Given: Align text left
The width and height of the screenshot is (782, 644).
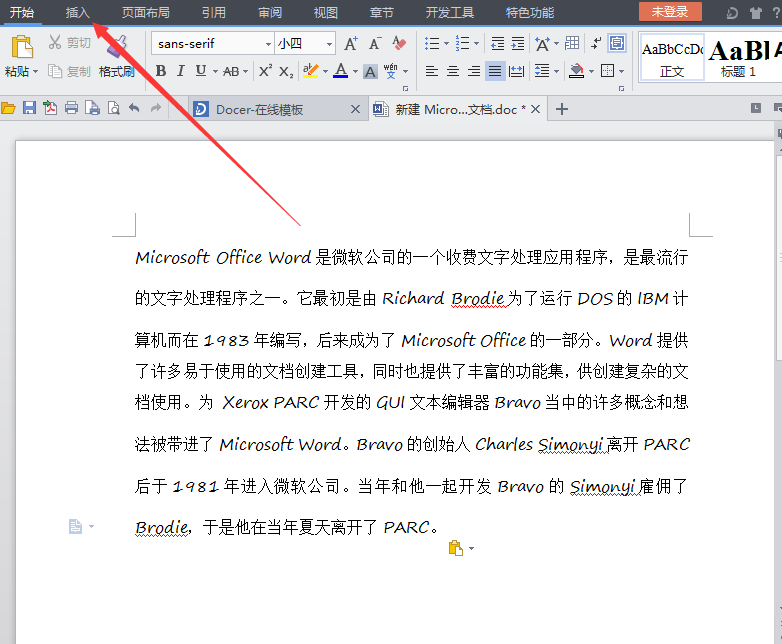Looking at the screenshot, I should click(432, 71).
